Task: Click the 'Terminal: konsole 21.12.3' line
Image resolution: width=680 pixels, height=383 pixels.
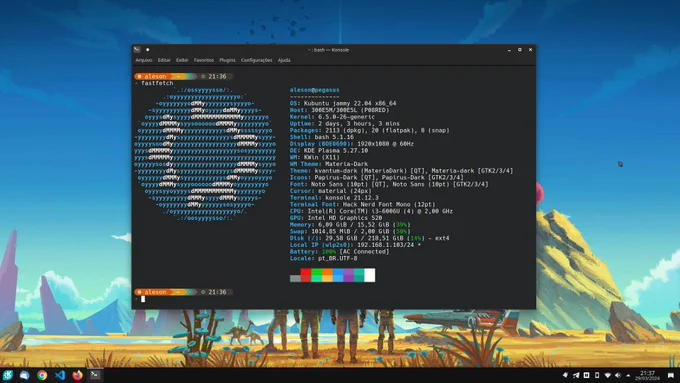Action: coord(334,197)
